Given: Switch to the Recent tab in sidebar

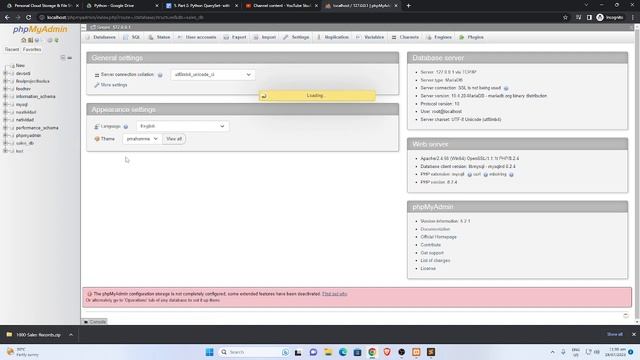Looking at the screenshot, I should pyautogui.click(x=12, y=49).
